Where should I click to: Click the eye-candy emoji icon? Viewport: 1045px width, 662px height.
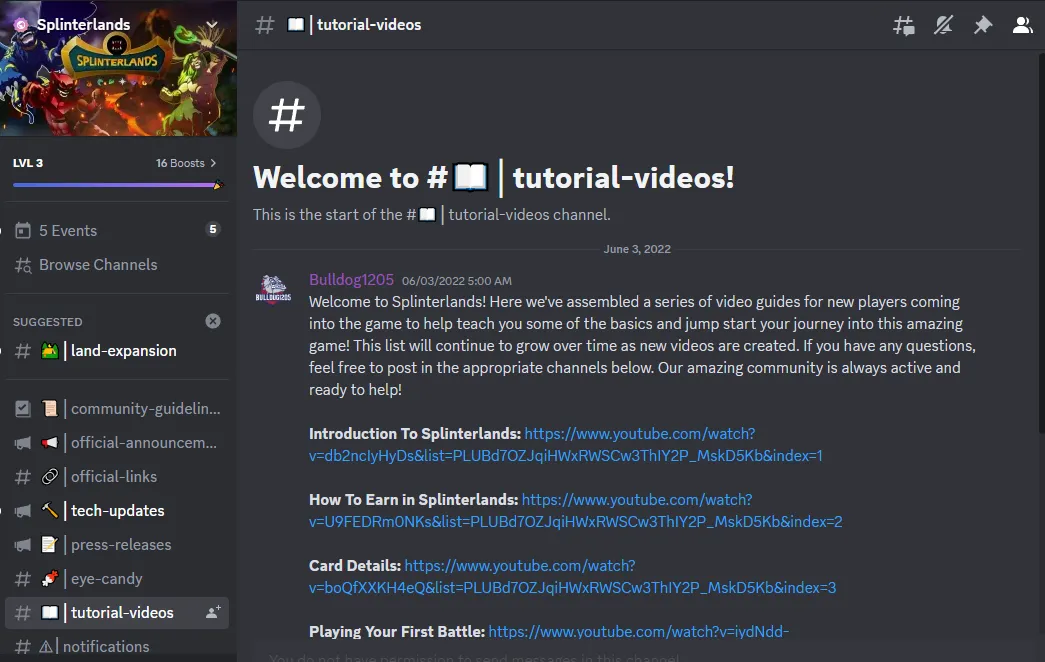click(x=50, y=579)
